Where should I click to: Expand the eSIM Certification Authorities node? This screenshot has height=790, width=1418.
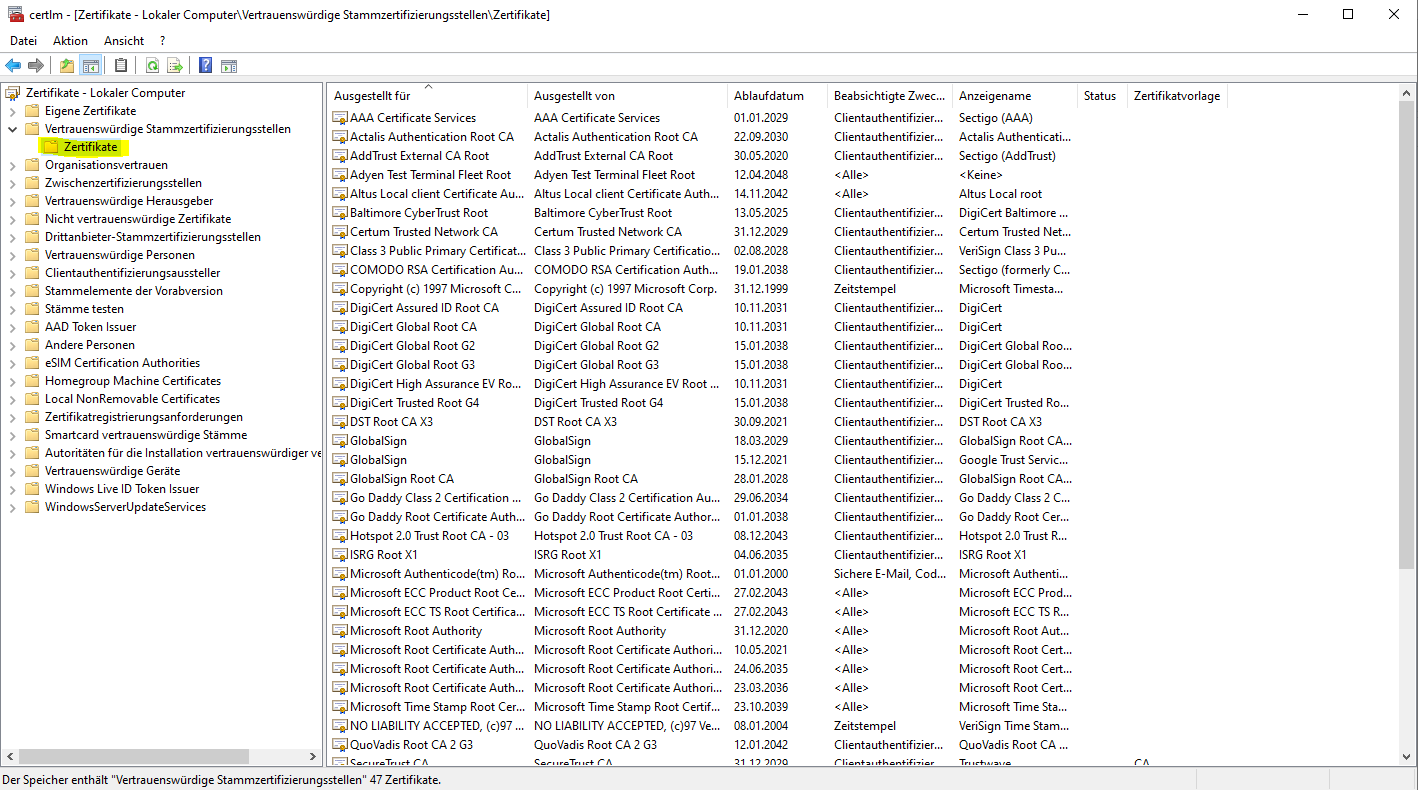coord(12,363)
